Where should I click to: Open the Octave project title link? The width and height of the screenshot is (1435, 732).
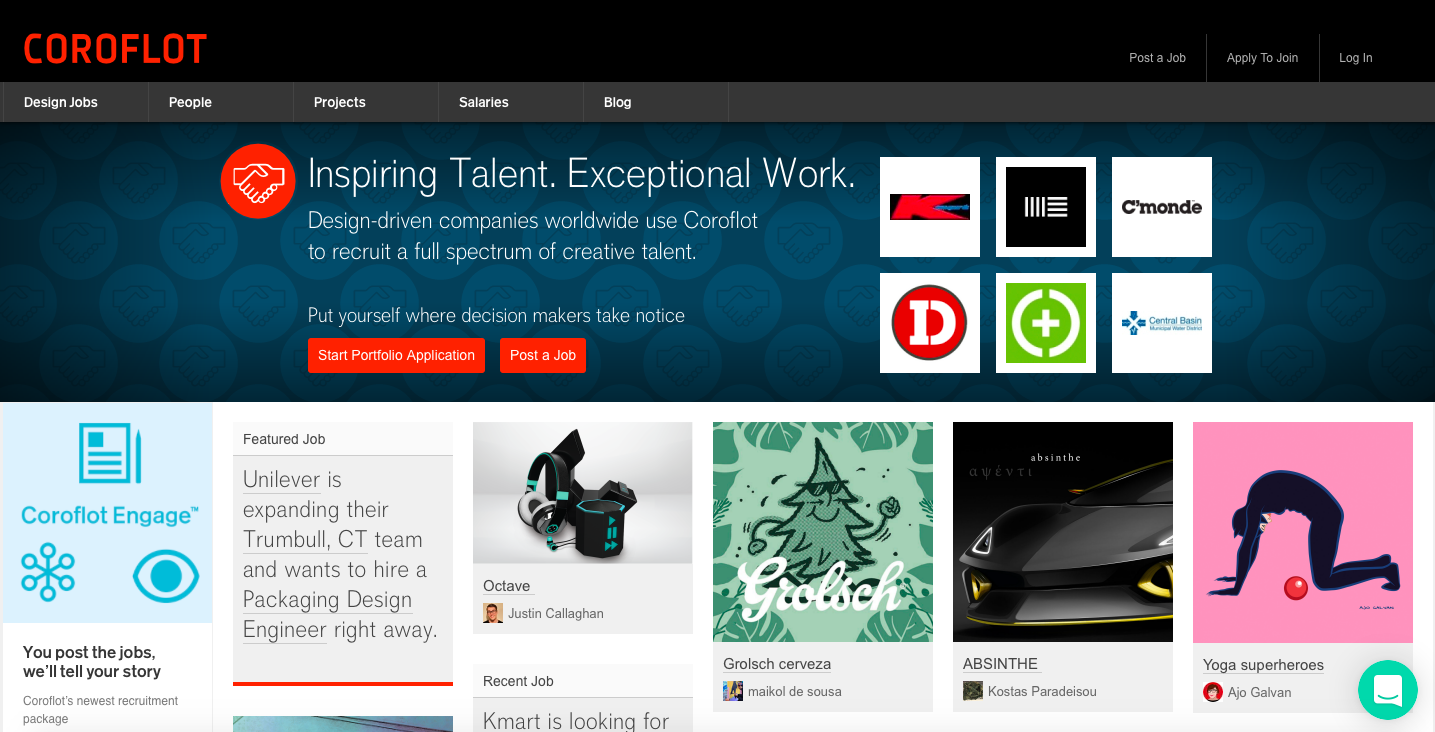click(507, 586)
